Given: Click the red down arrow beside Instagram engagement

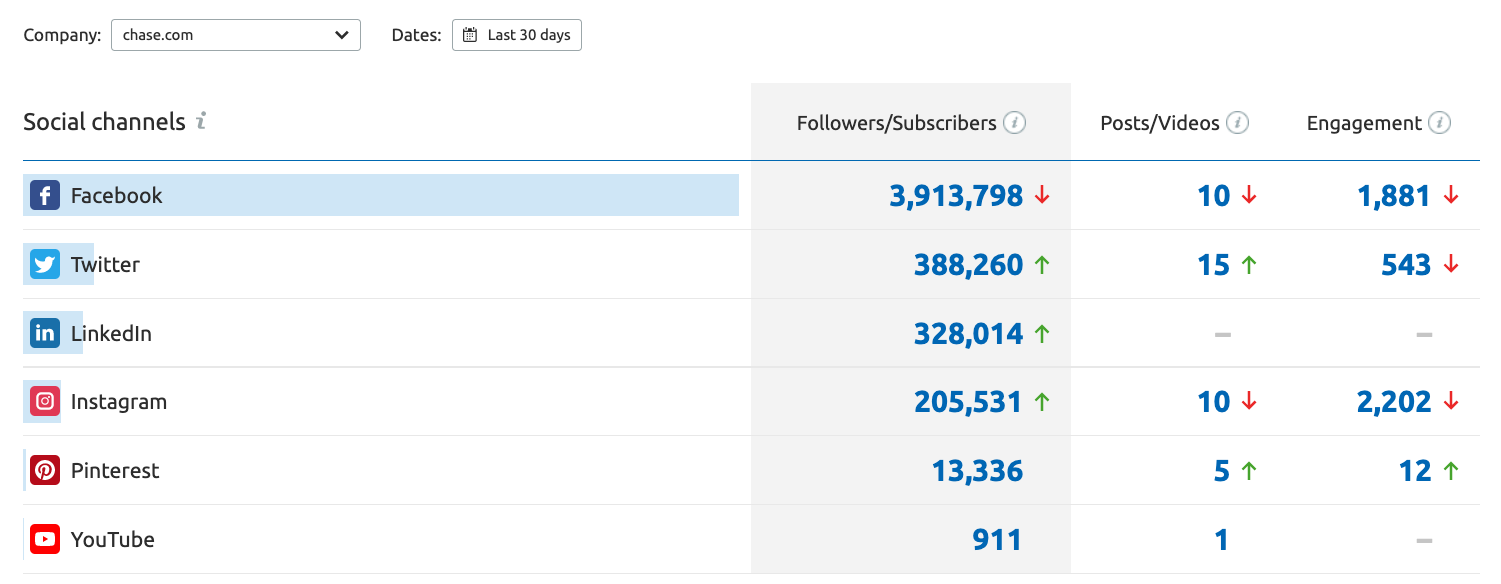Looking at the screenshot, I should point(1452,402).
